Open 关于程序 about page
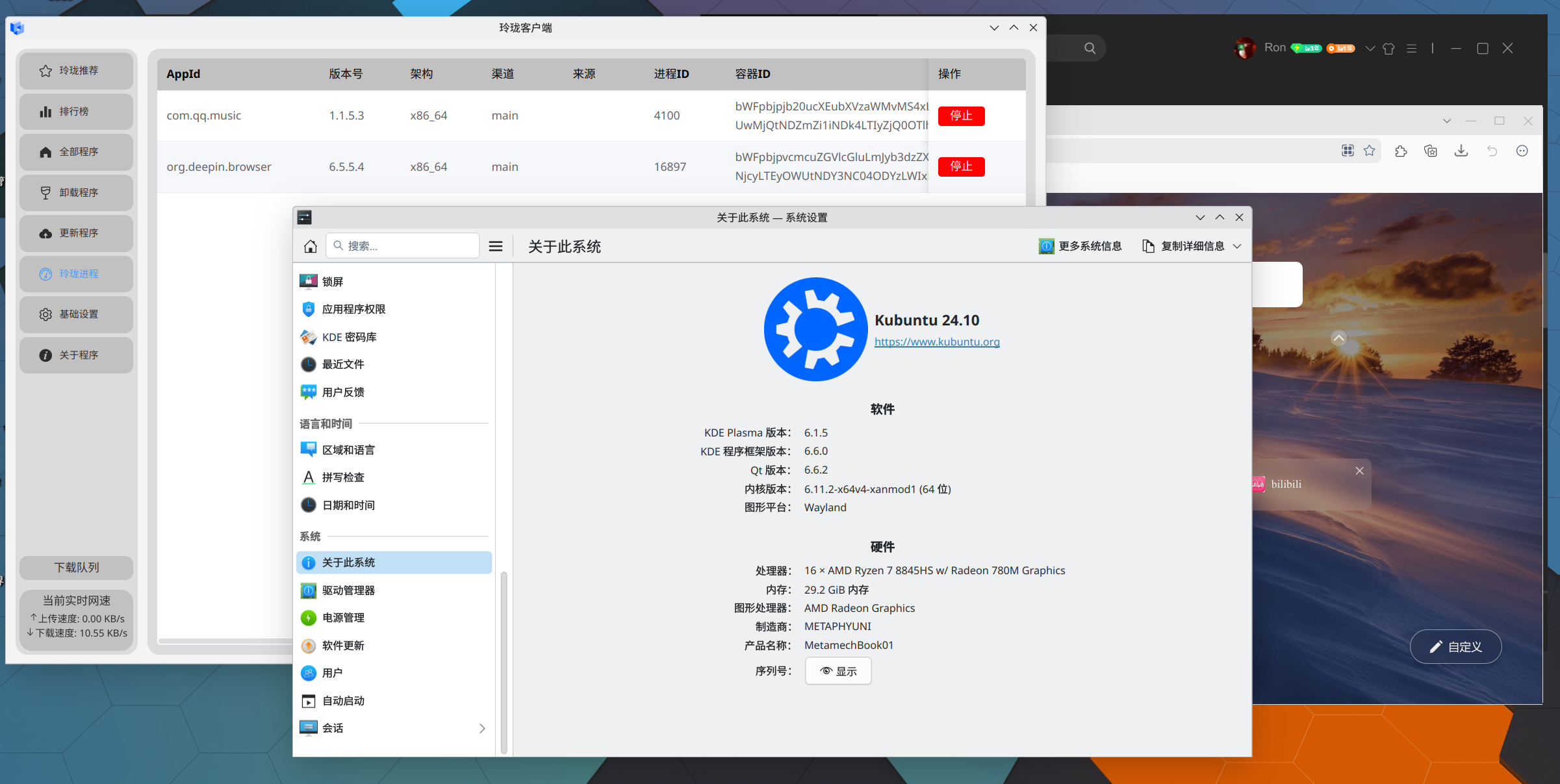This screenshot has height=784, width=1560. tap(76, 355)
